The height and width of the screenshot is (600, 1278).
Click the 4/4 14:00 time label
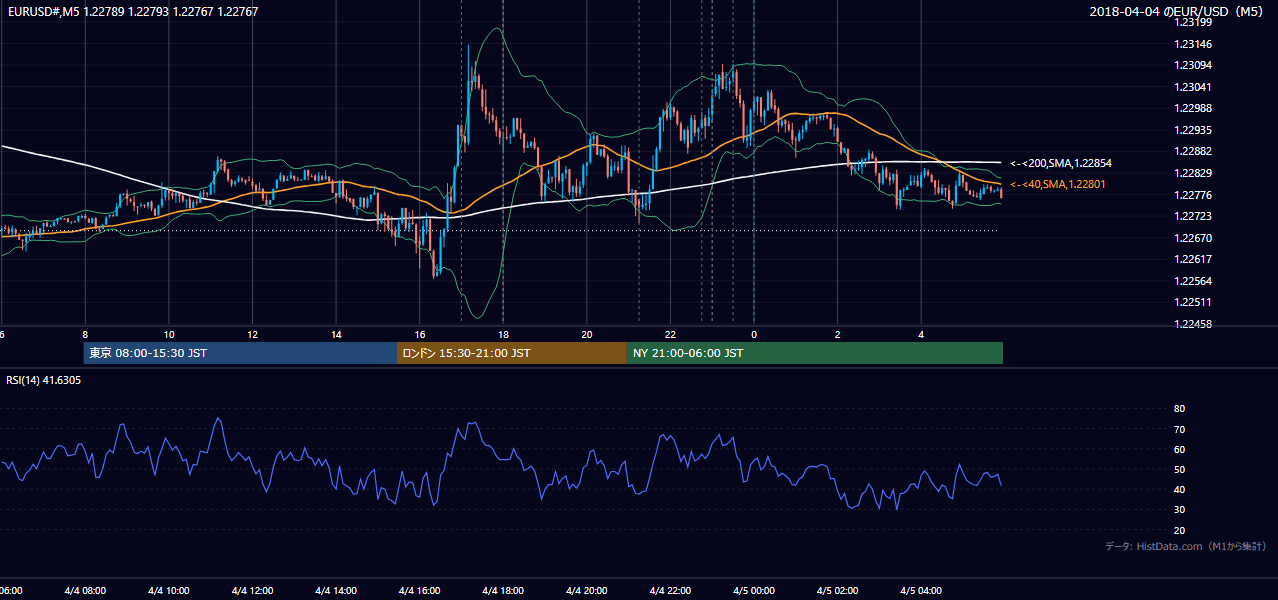[x=336, y=590]
